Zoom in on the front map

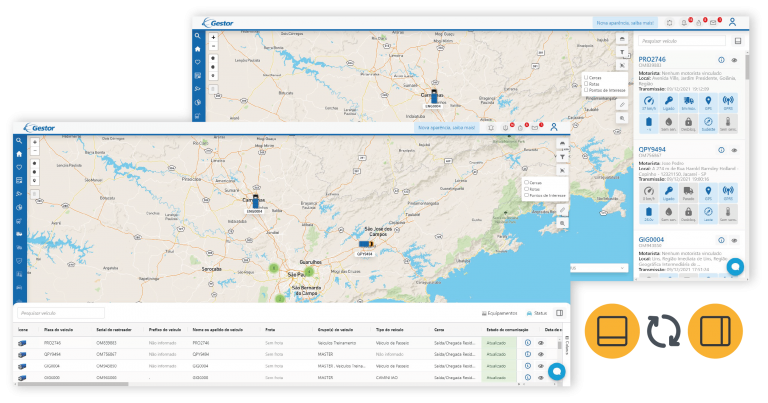(x=36, y=142)
